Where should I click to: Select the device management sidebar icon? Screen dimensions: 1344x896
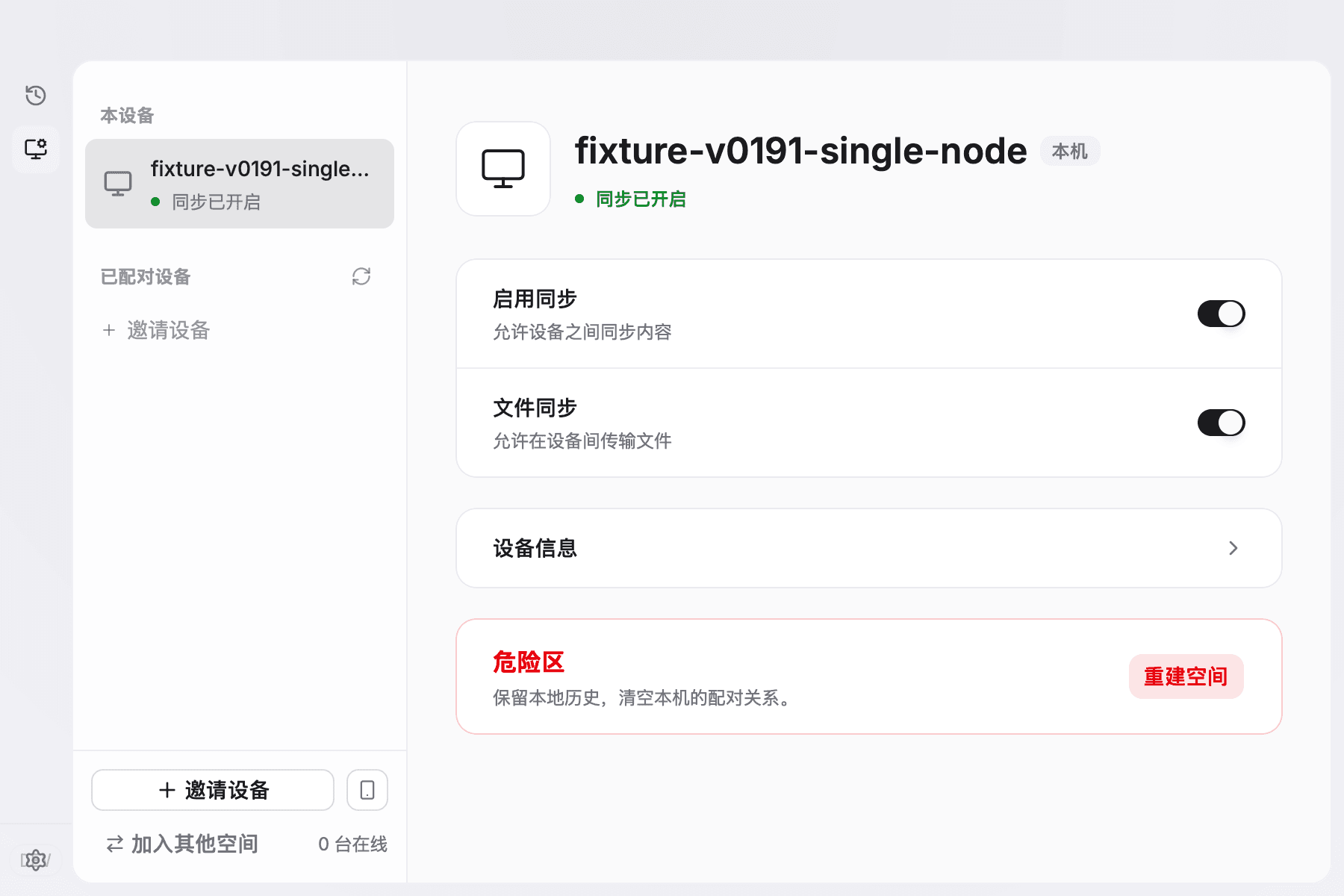point(36,149)
